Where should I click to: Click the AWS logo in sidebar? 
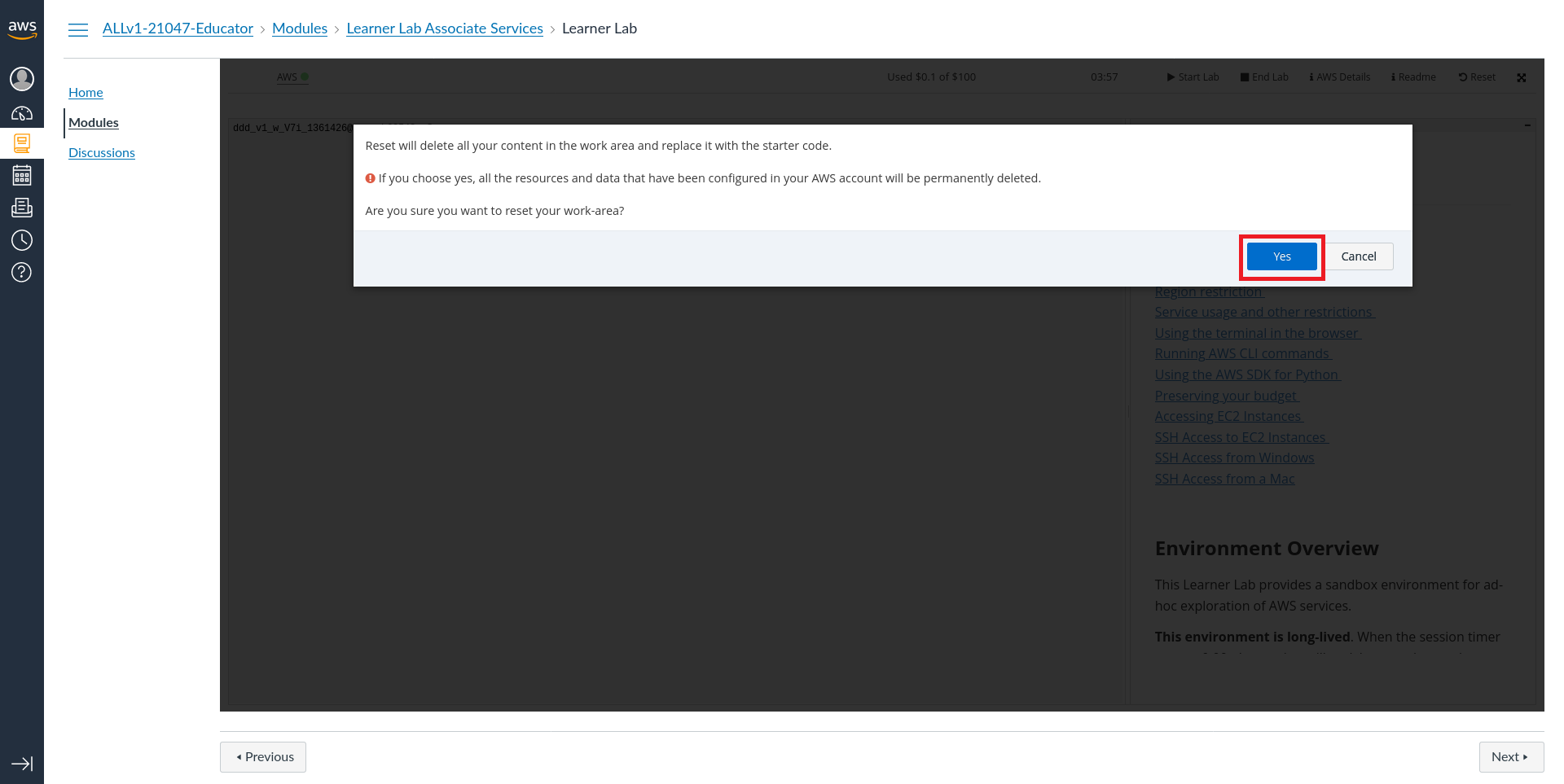point(22,29)
